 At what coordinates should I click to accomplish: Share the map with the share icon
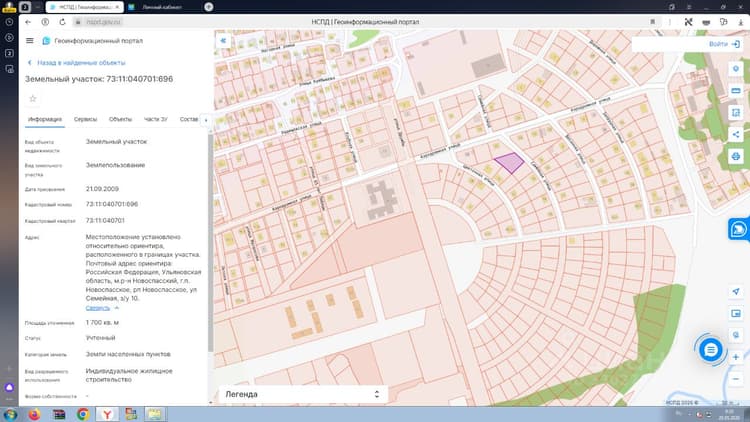click(x=736, y=134)
